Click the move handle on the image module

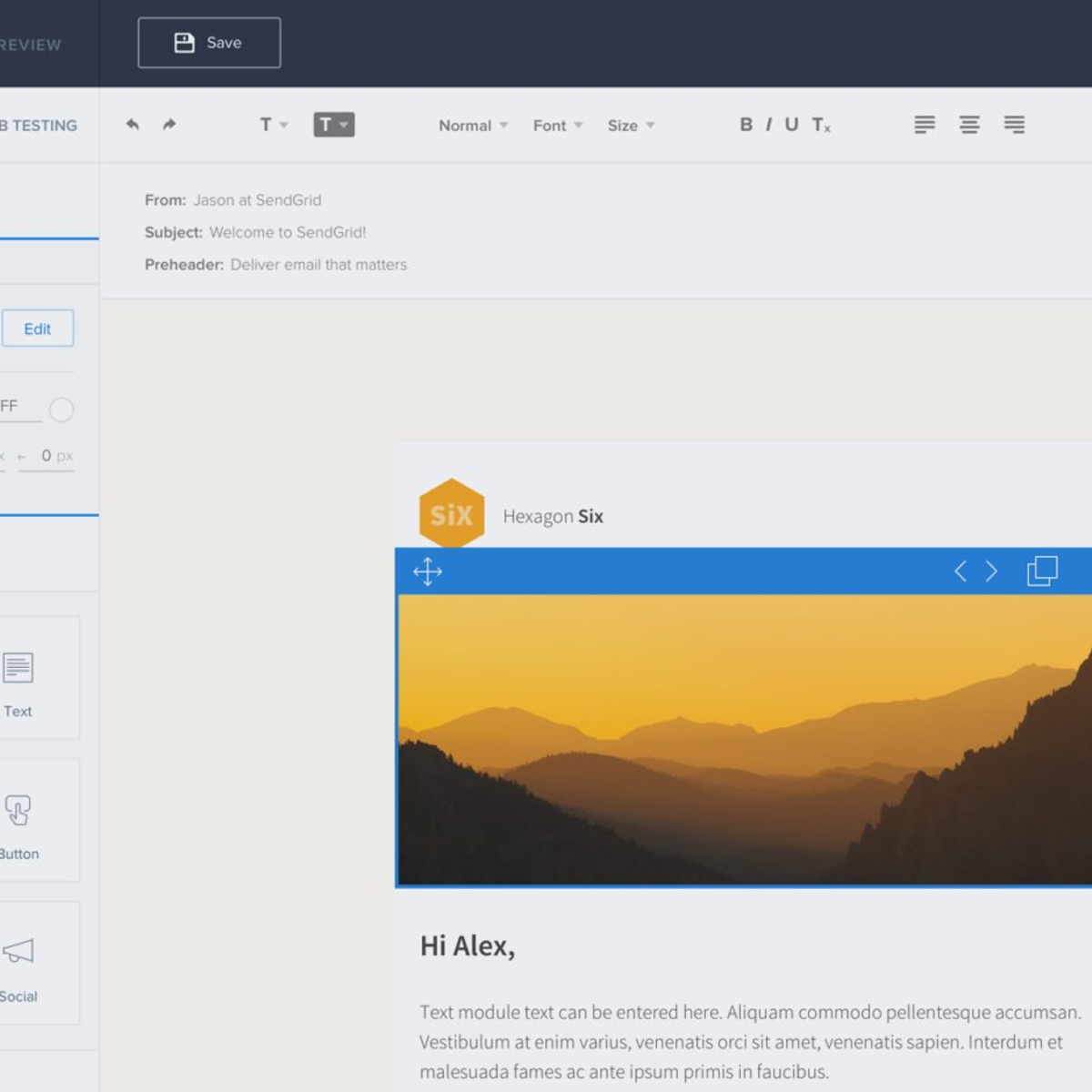(427, 571)
